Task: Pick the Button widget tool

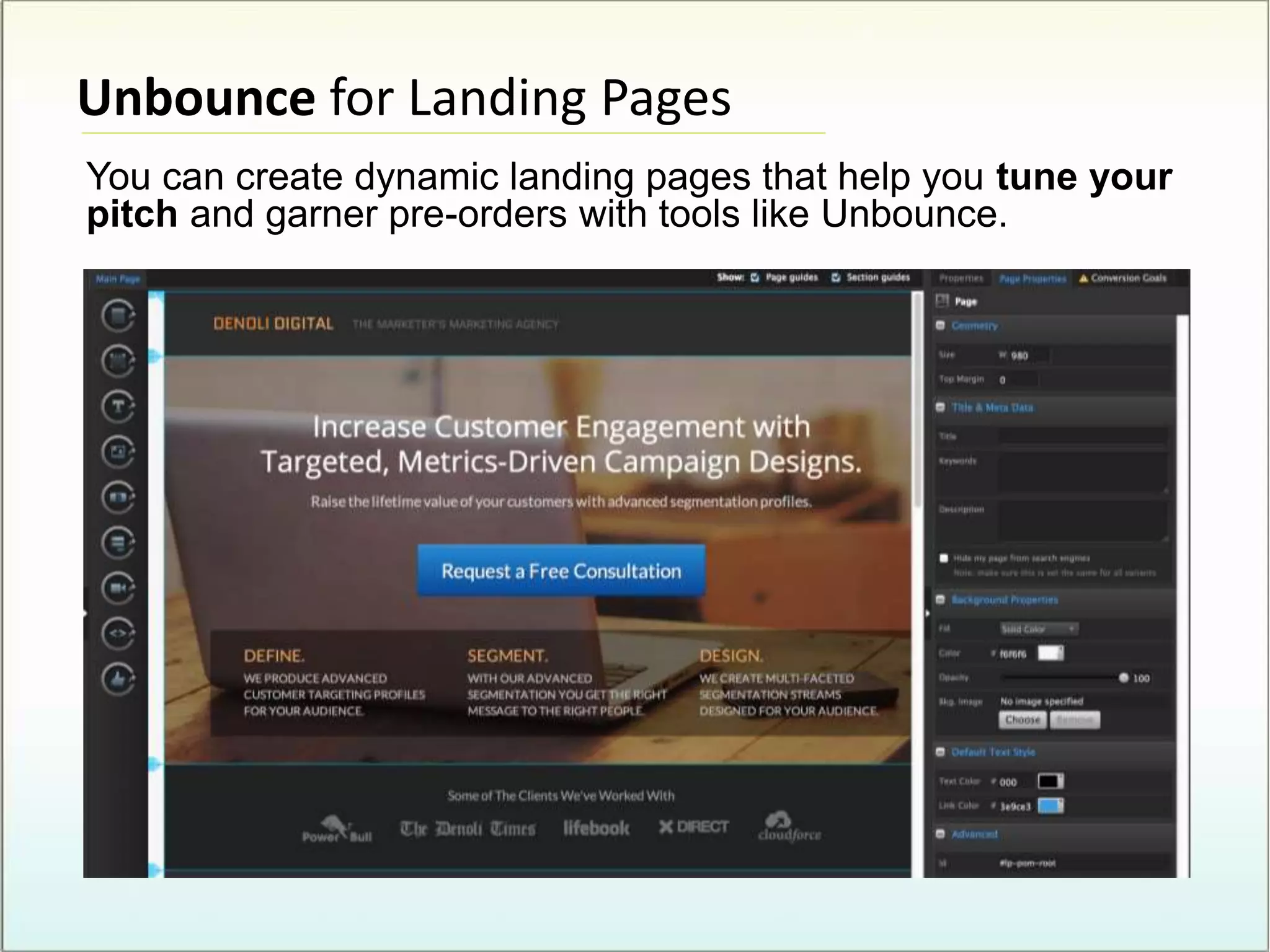Action: click(x=118, y=497)
